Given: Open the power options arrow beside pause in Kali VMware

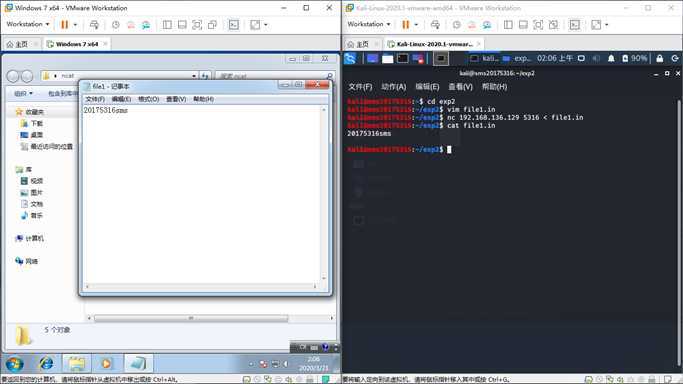Looking at the screenshot, I should (416, 25).
